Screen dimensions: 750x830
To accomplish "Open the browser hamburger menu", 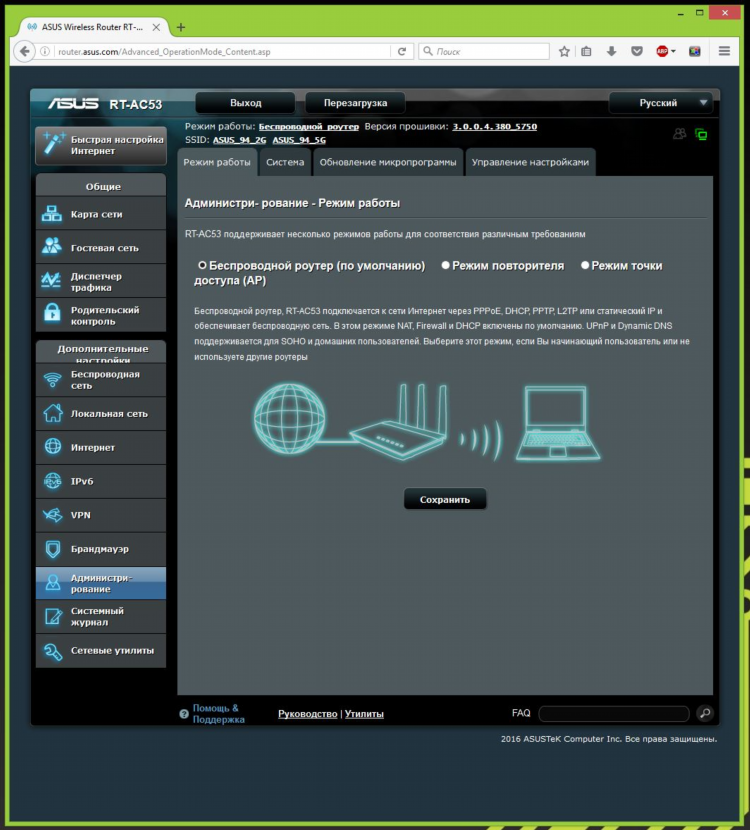I will pyautogui.click(x=724, y=51).
